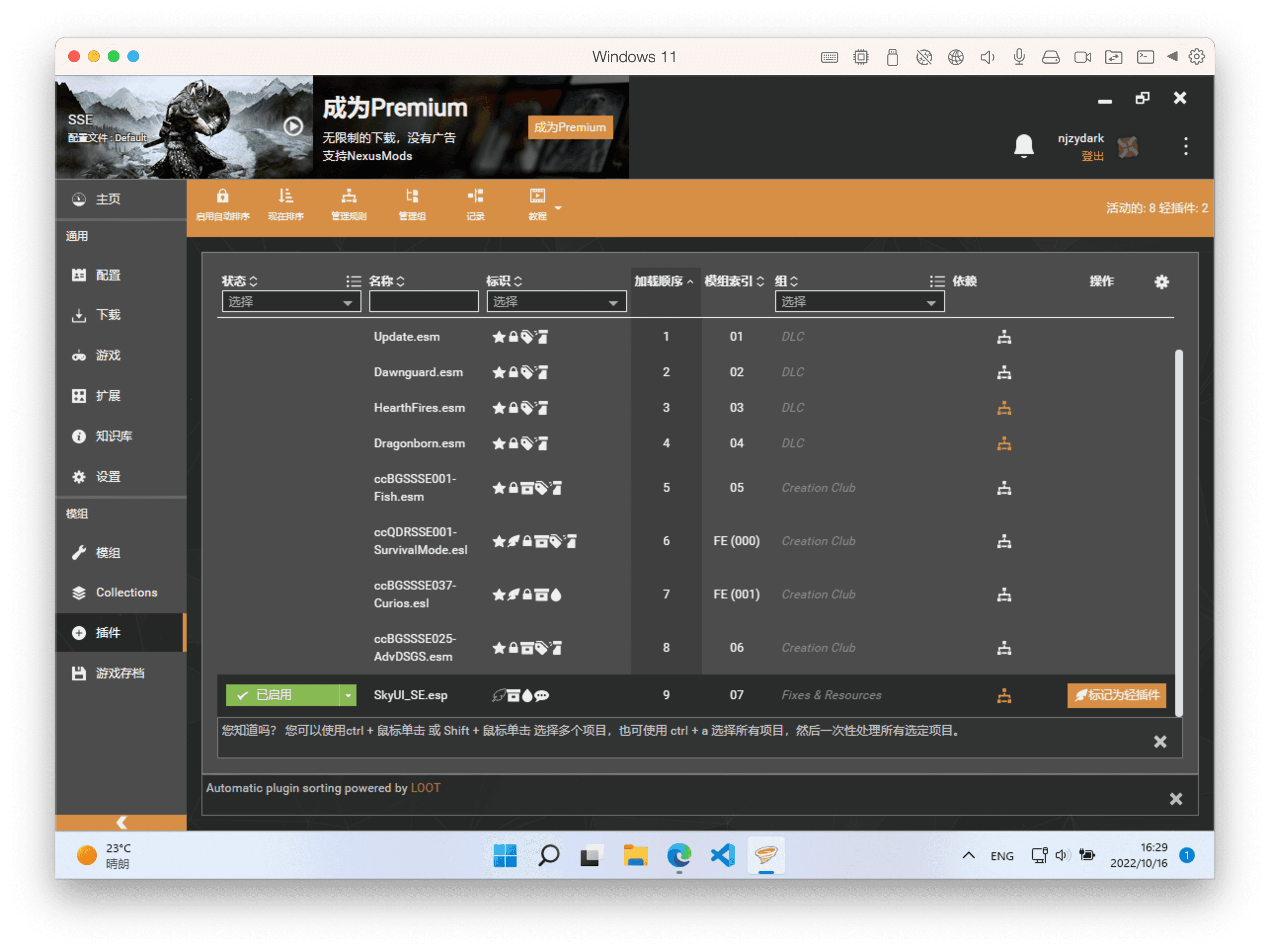This screenshot has width=1270, height=952.
Task: Open Visual Studio Code from the taskbar
Action: pos(722,856)
